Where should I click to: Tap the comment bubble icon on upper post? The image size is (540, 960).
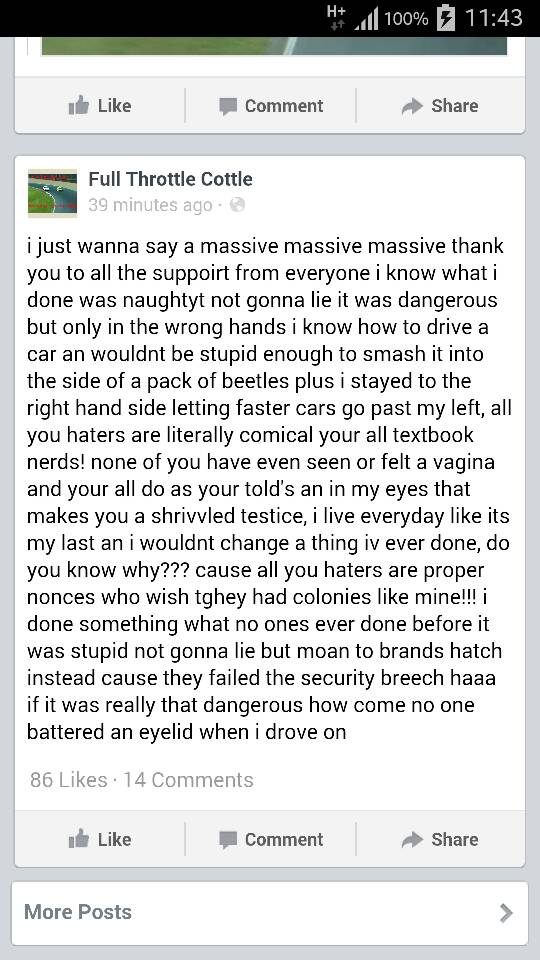(x=228, y=107)
